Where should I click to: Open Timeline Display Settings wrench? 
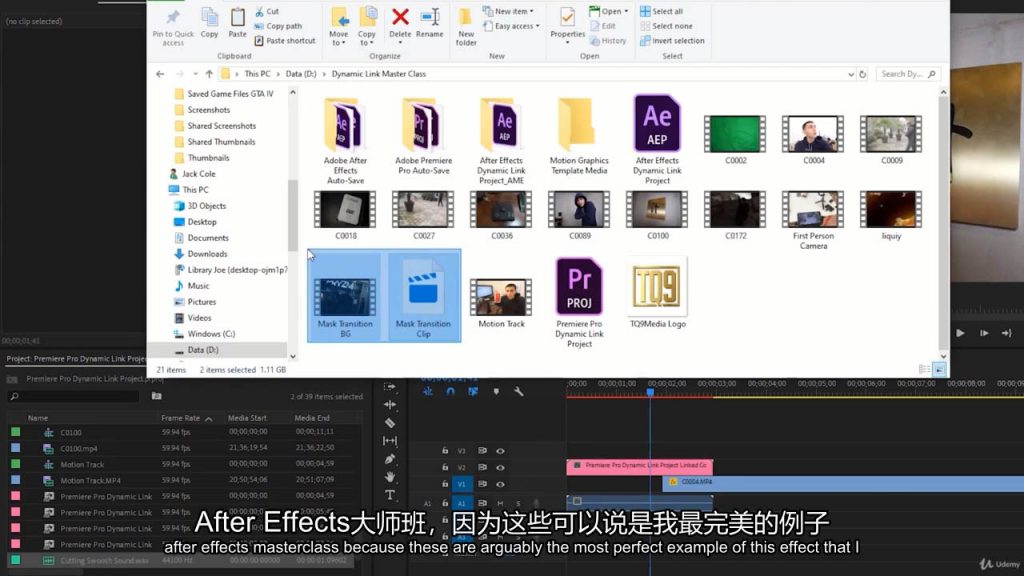tap(519, 392)
